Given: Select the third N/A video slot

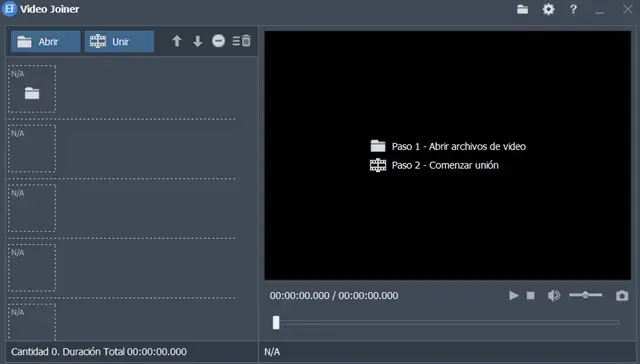Looking at the screenshot, I should 32,208.
